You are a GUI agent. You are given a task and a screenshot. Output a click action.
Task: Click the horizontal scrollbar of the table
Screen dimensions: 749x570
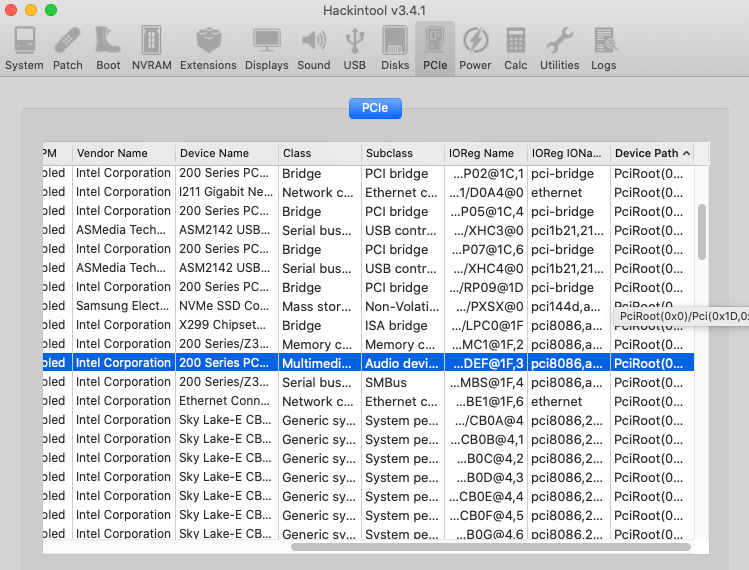491,547
